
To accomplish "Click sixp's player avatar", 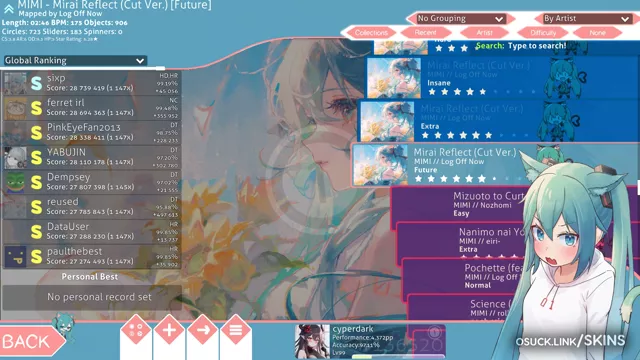I will [16, 83].
